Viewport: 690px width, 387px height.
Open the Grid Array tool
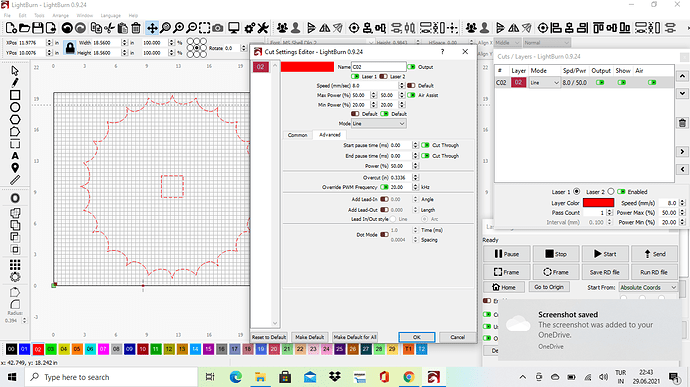15,265
